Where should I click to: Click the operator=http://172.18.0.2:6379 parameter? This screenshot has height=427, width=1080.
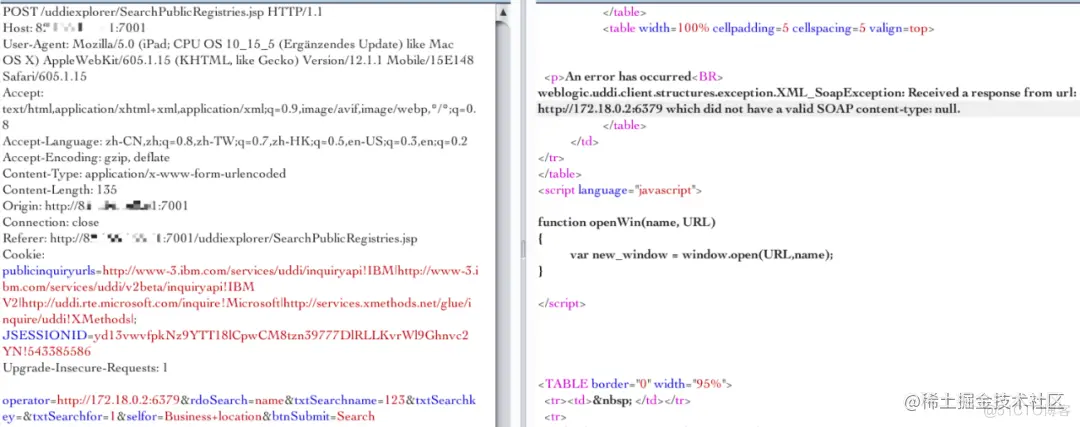[x=92, y=399]
